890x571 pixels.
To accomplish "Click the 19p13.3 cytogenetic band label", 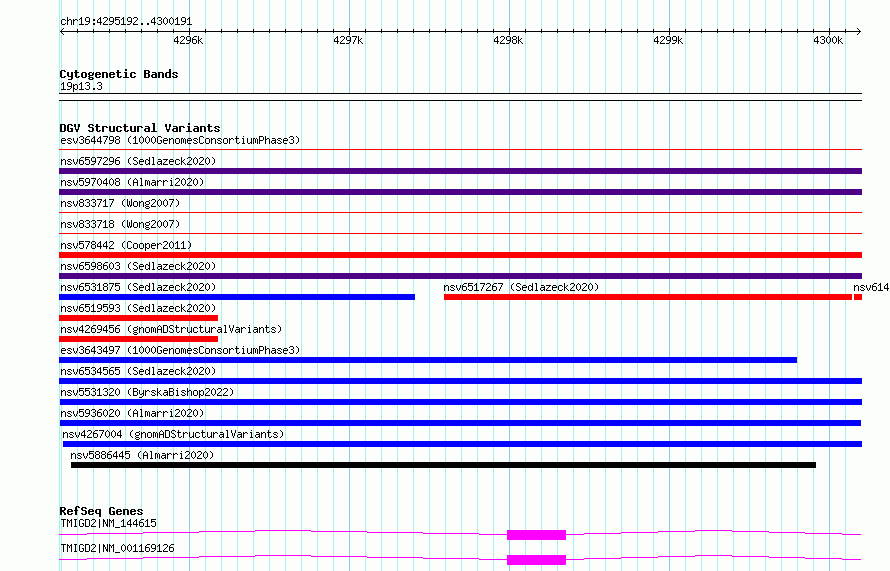I will [x=81, y=86].
